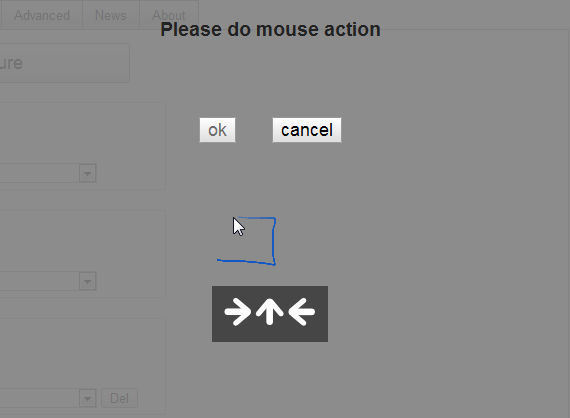The height and width of the screenshot is (418, 570).
Task: Click the Del button
Action: pos(120,398)
